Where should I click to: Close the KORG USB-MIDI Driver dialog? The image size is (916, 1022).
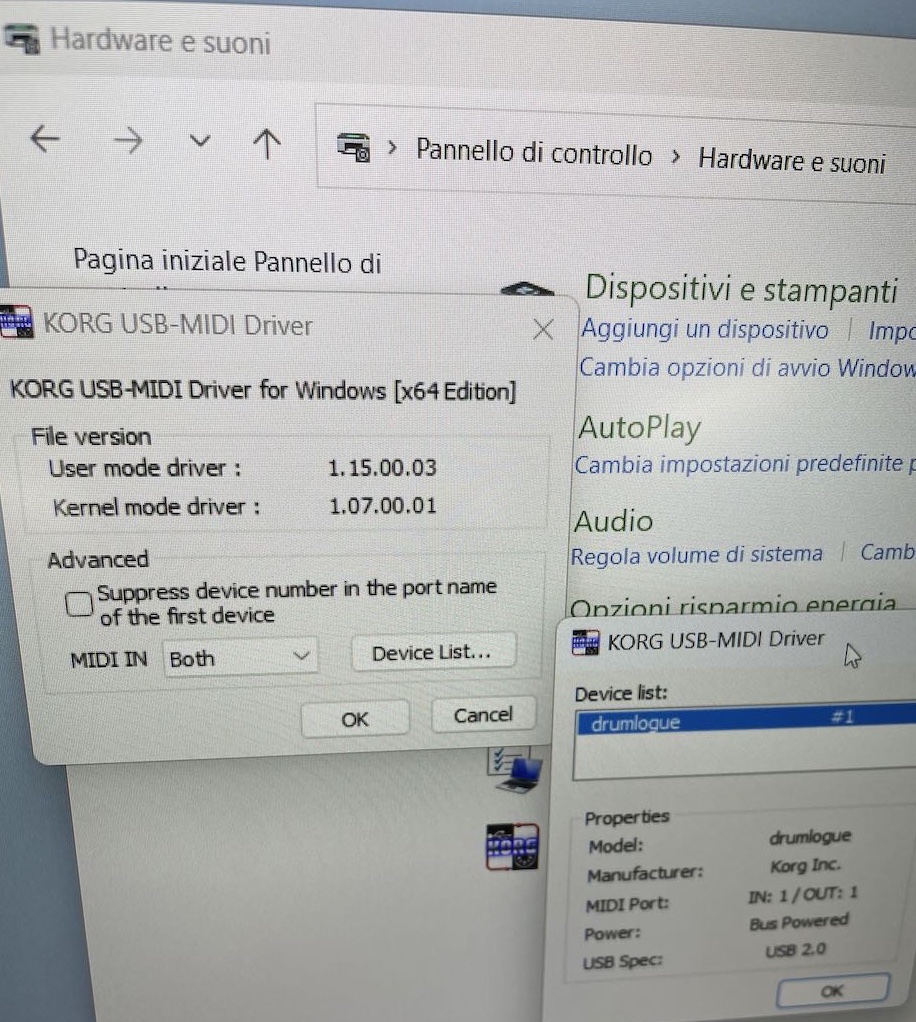(x=543, y=329)
